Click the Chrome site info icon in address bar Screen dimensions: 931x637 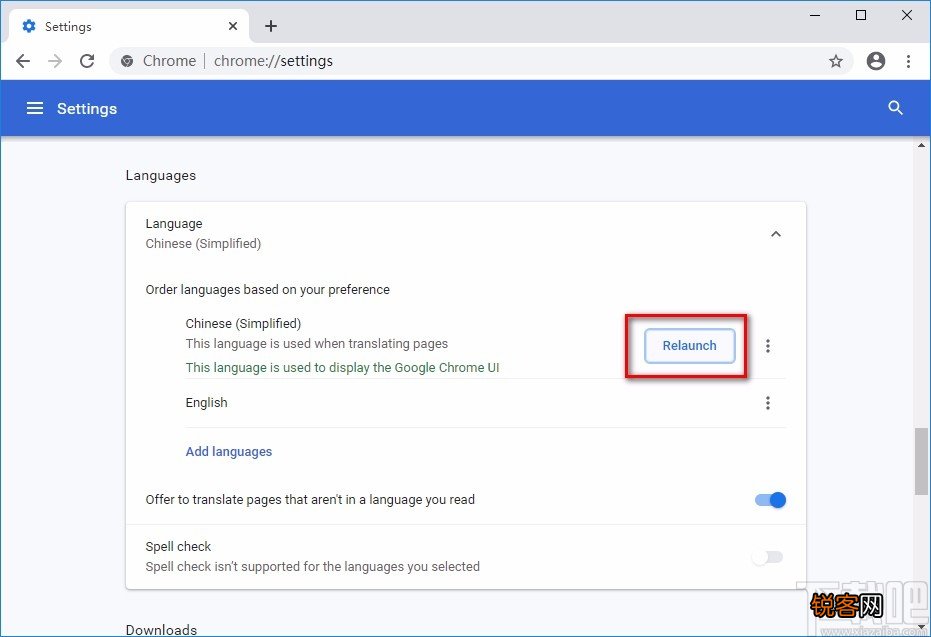click(127, 61)
